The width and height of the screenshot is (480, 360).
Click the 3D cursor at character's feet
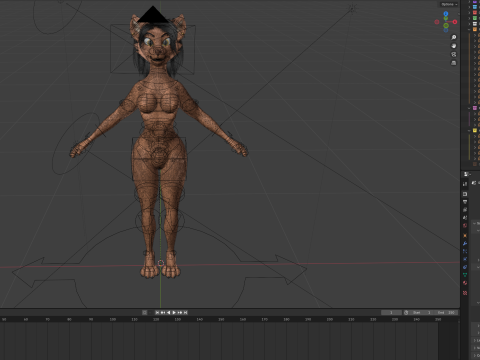(x=161, y=263)
